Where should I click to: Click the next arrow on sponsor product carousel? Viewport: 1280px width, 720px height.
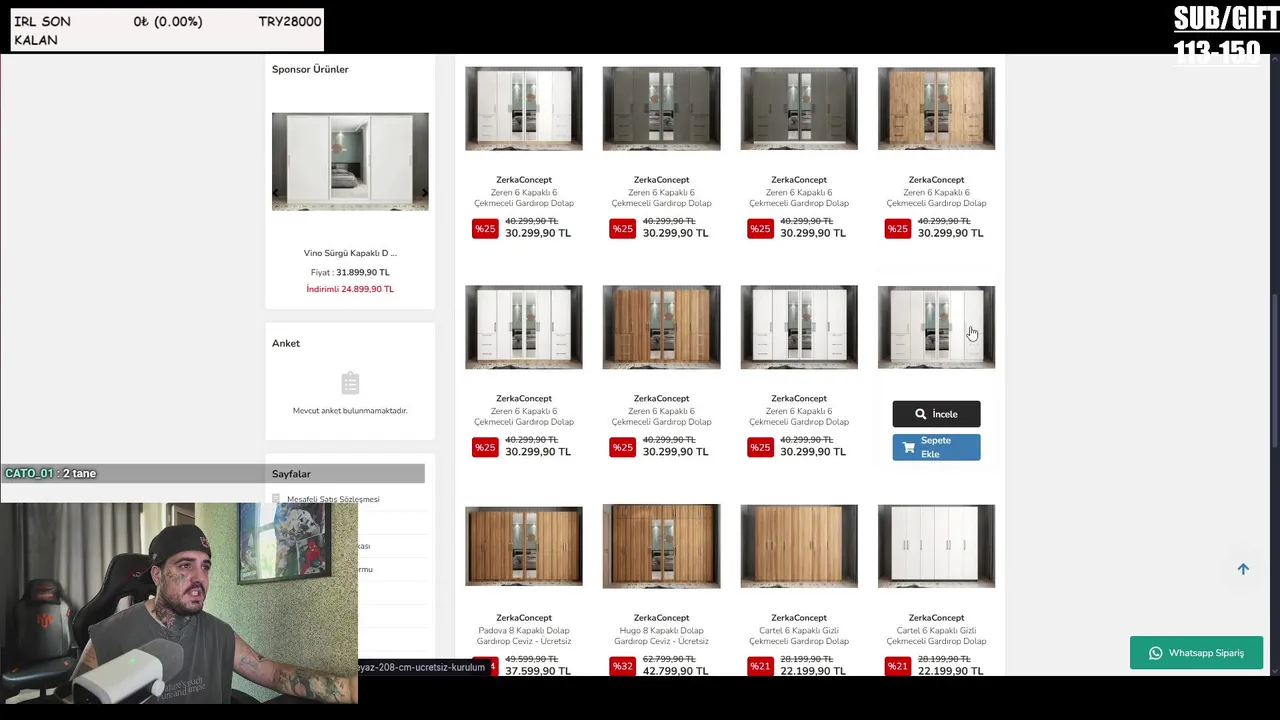coord(424,194)
